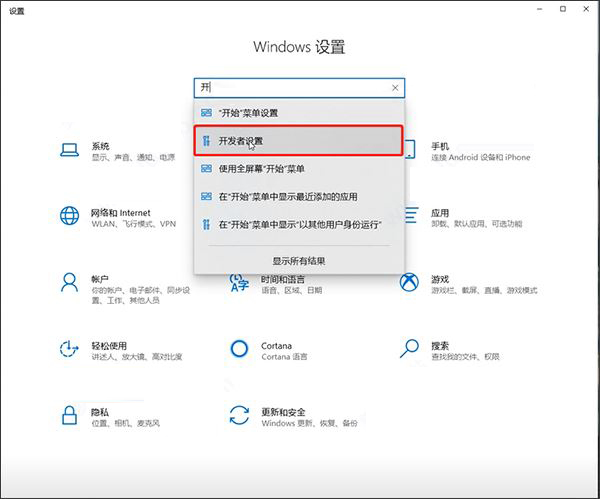Open the Cortana circle icon
Screen dimensions: 600x499
[x=239, y=349]
